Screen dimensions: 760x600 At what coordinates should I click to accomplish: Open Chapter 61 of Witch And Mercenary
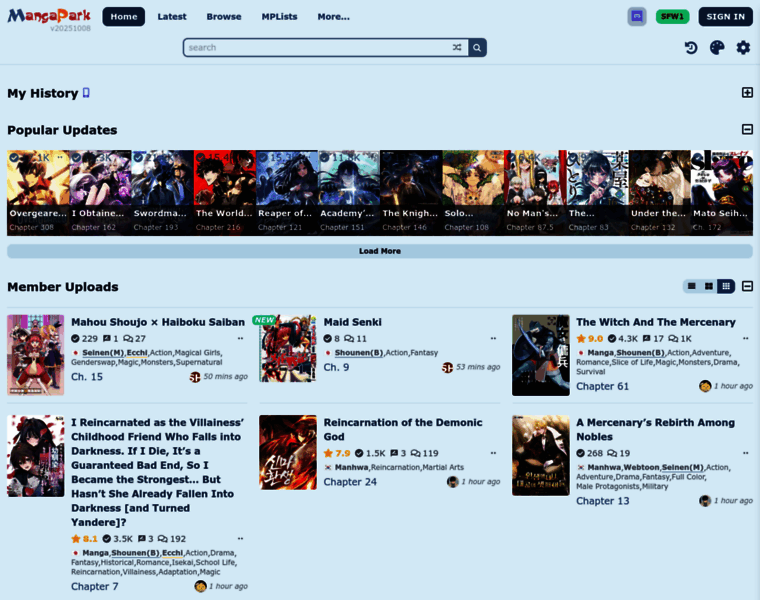tap(602, 386)
